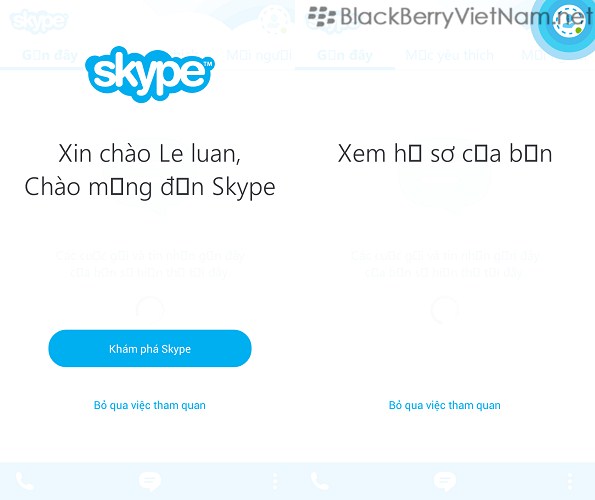595x500 pixels.
Task: Open the phone dialer icon on the welcome screen
Action: click(x=25, y=481)
